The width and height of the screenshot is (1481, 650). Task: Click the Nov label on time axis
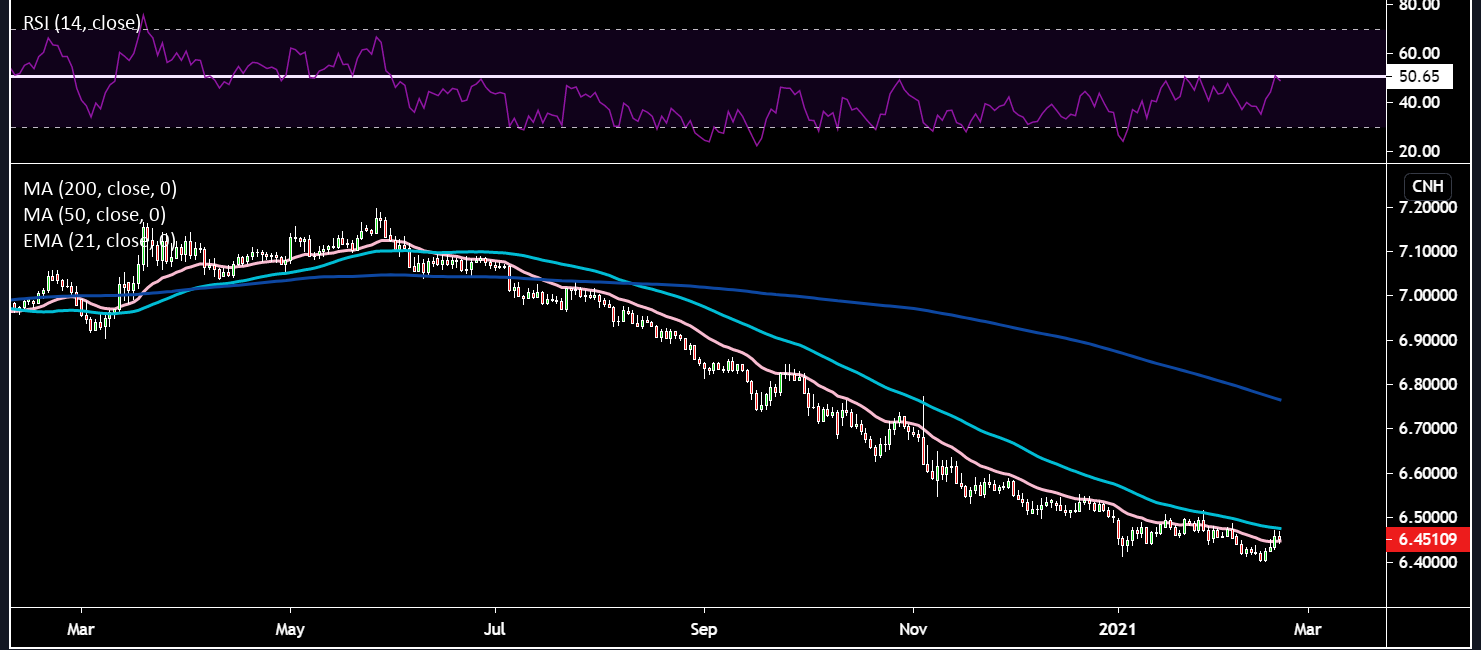pyautogui.click(x=913, y=630)
